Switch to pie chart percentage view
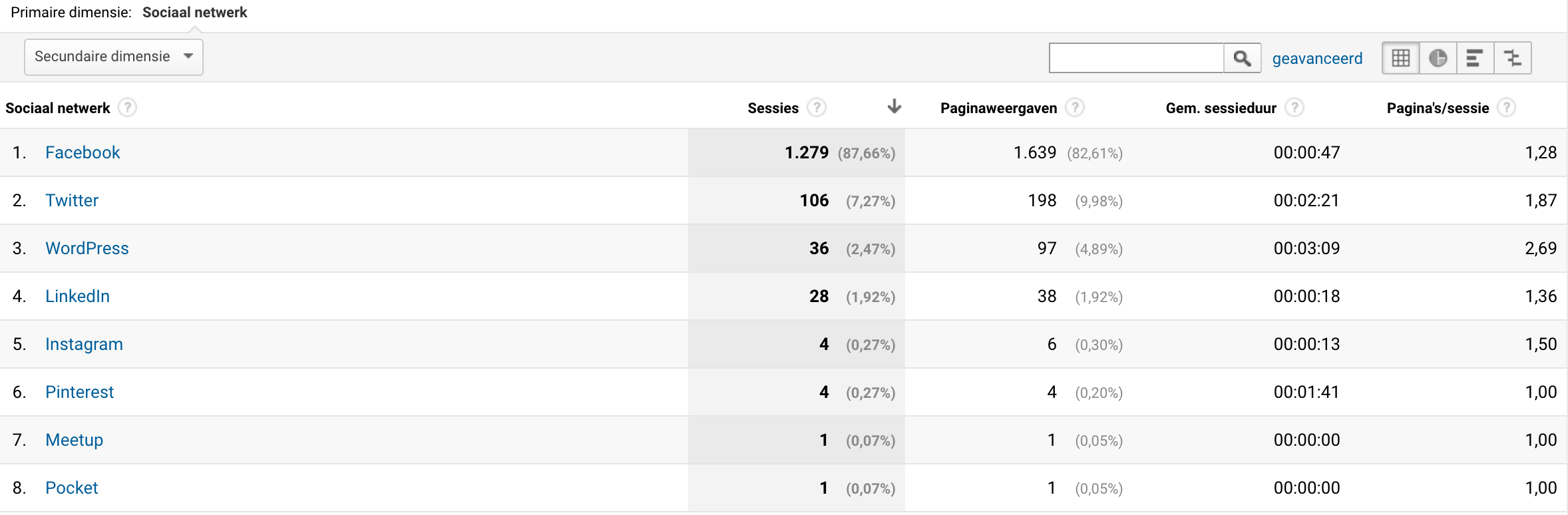 pyautogui.click(x=1438, y=58)
